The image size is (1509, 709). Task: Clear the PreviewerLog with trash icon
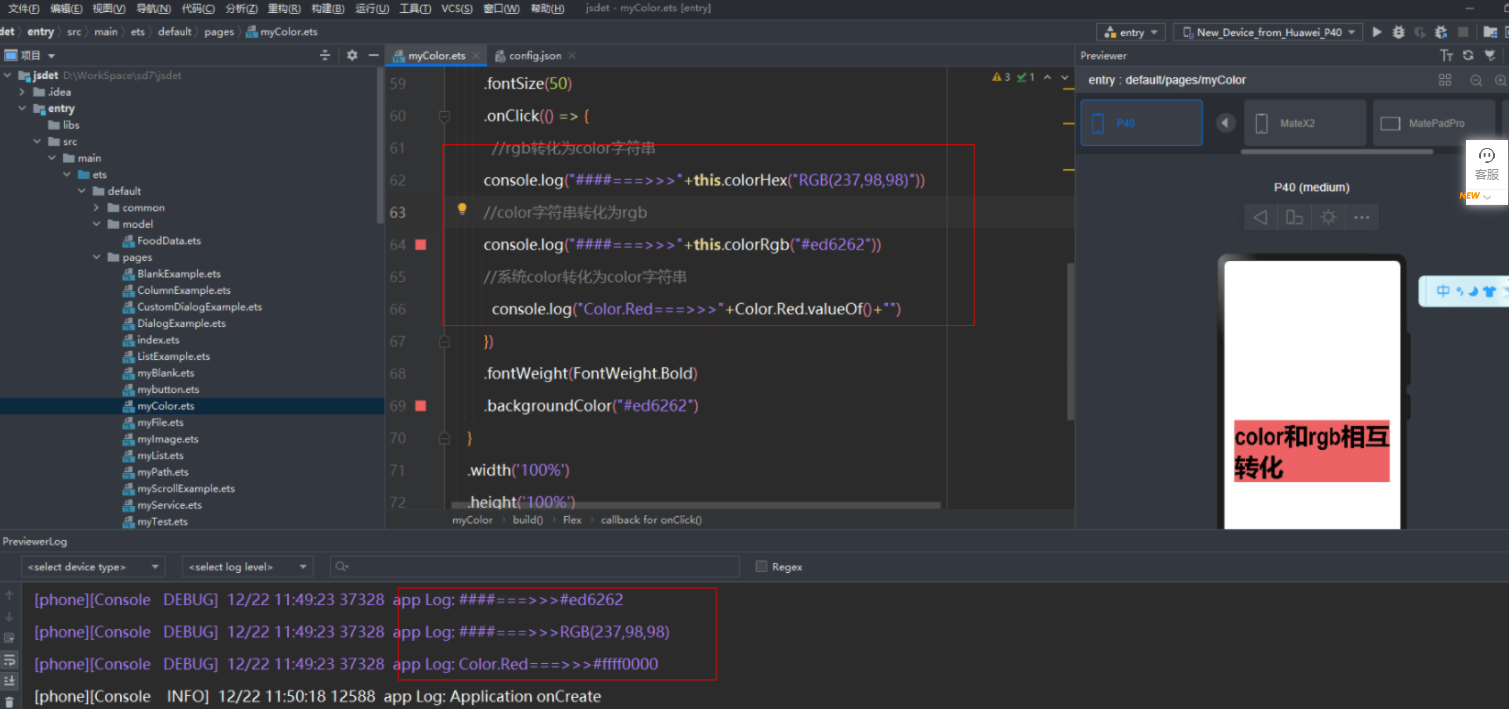pyautogui.click(x=10, y=701)
